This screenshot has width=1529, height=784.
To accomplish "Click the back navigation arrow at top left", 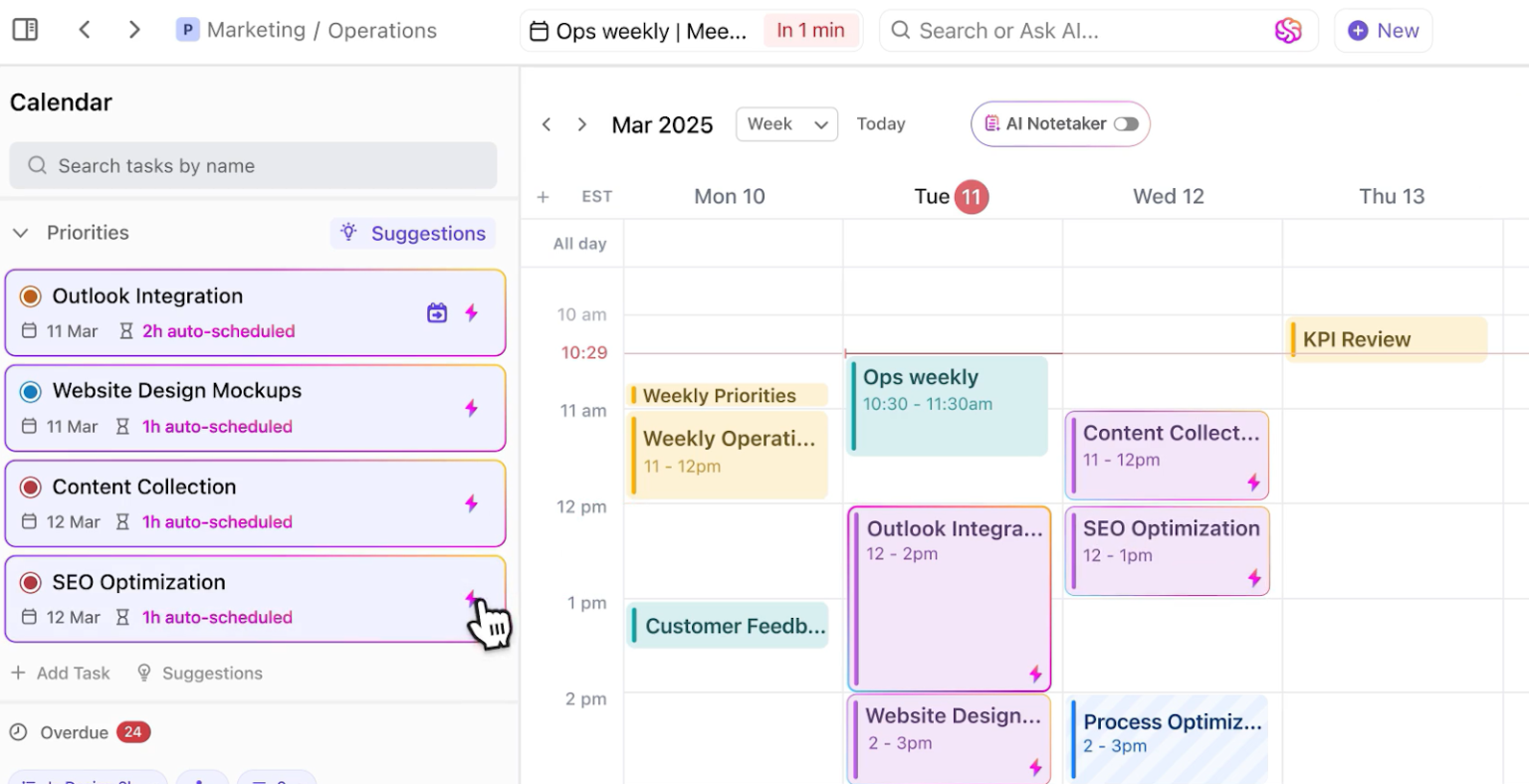I will 85,30.
